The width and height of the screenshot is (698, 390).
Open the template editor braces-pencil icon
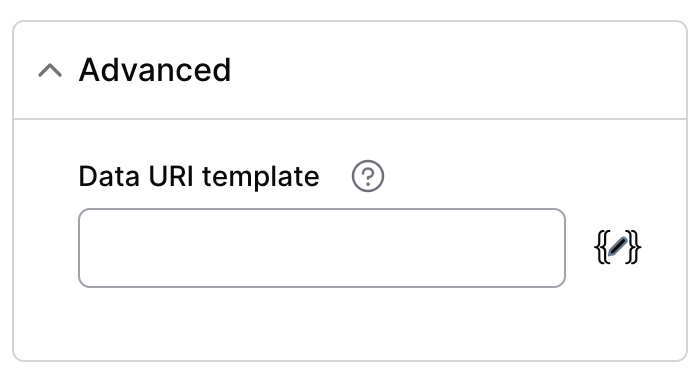pyautogui.click(x=617, y=247)
